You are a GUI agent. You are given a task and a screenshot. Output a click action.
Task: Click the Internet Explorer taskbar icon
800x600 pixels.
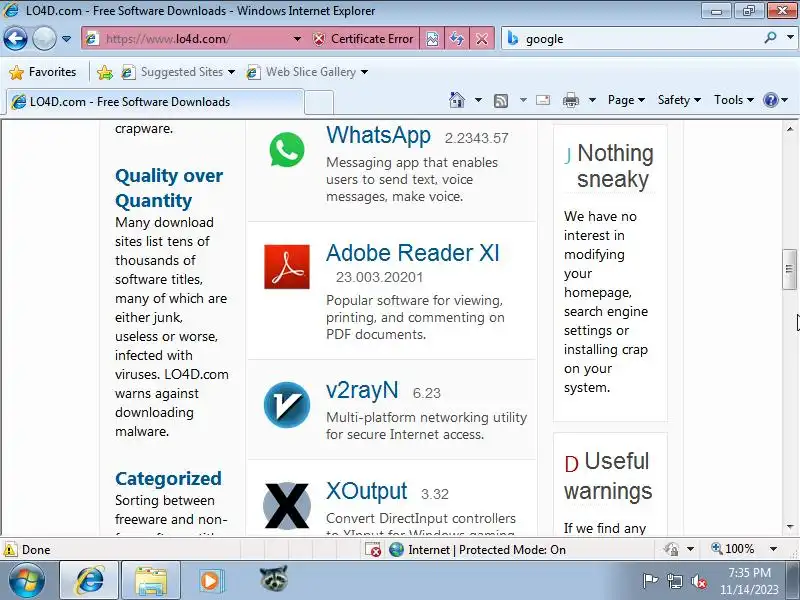90,581
